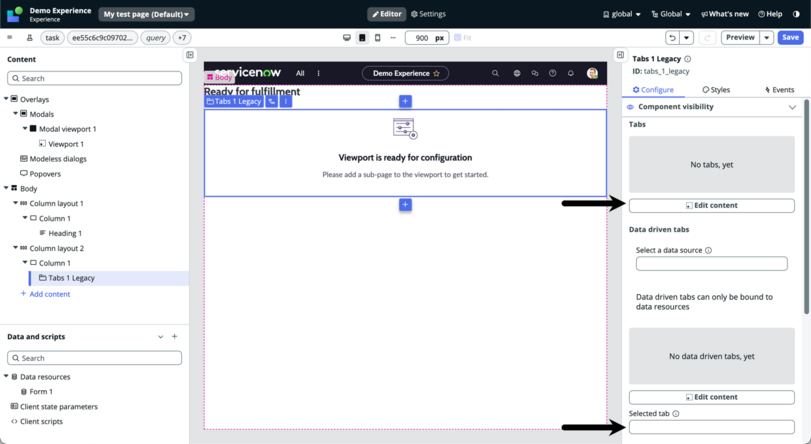
Task: Collapse the left content panel icon
Action: [190, 55]
